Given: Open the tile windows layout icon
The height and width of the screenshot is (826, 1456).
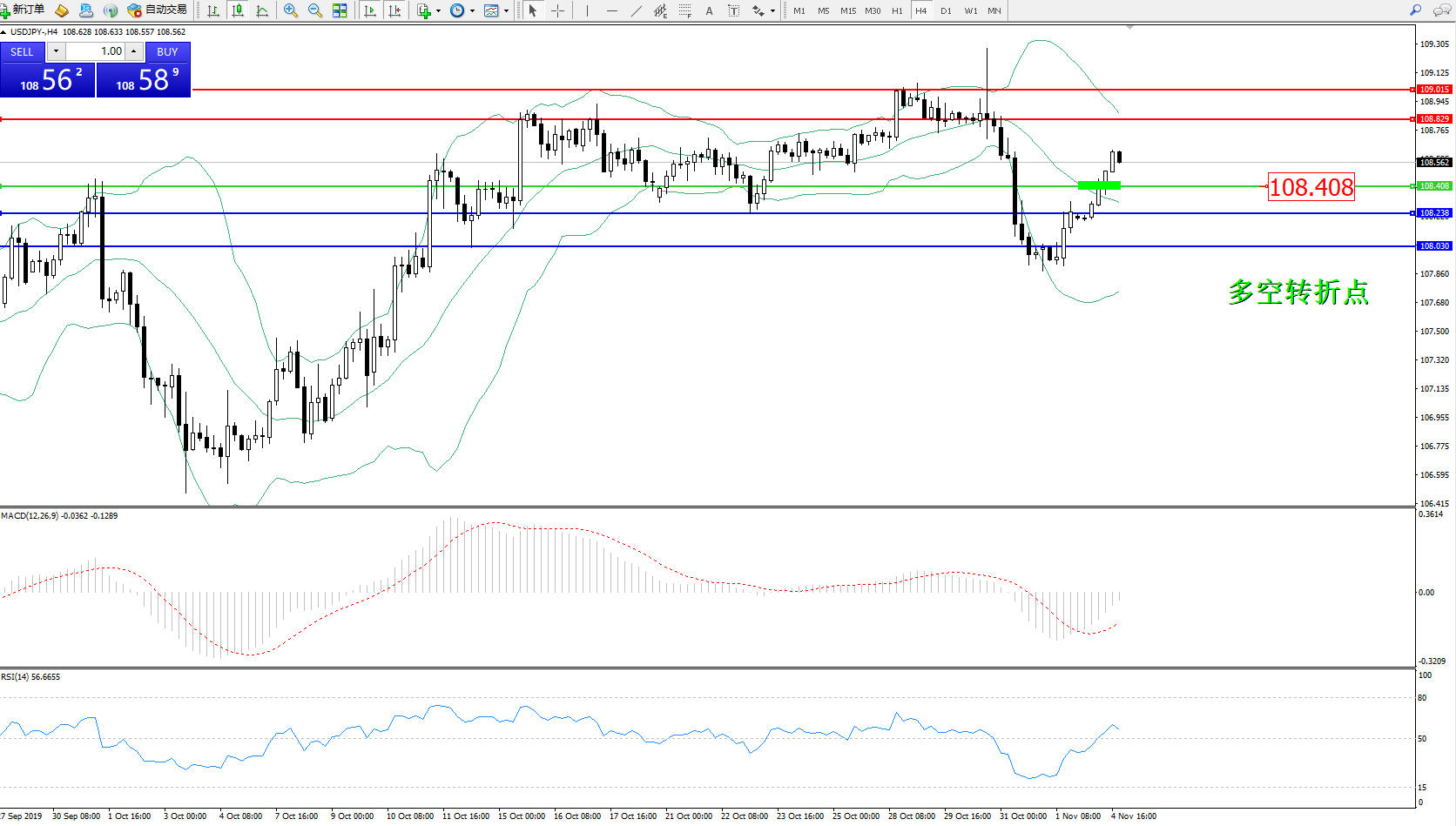Looking at the screenshot, I should click(340, 10).
